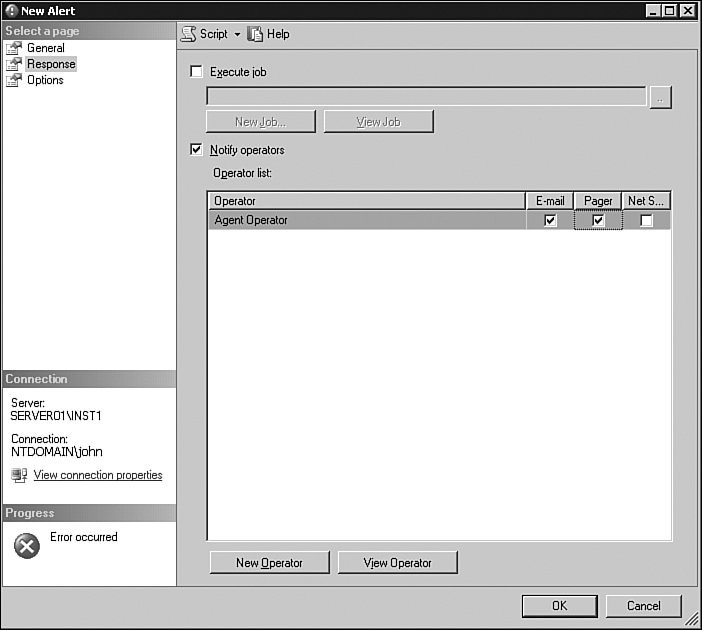
Task: Click the New Alert title bar icon
Action: point(11,11)
